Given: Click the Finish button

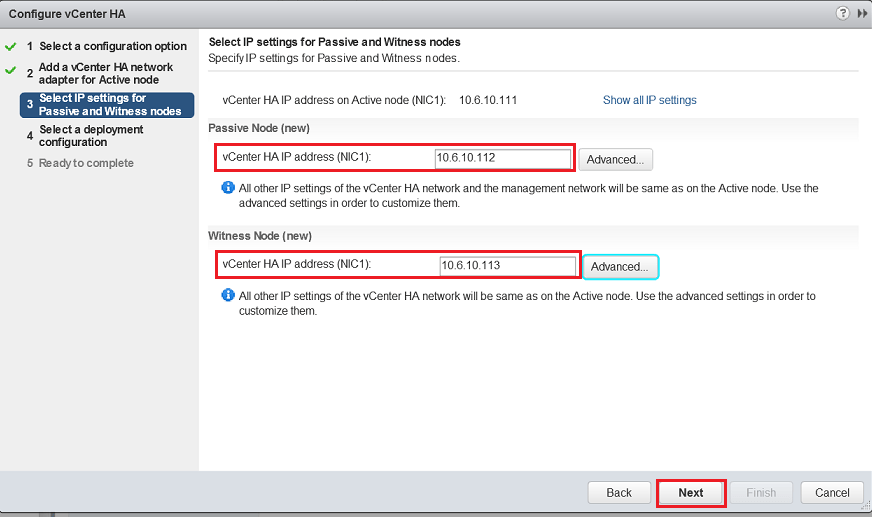Looking at the screenshot, I should point(761,493).
